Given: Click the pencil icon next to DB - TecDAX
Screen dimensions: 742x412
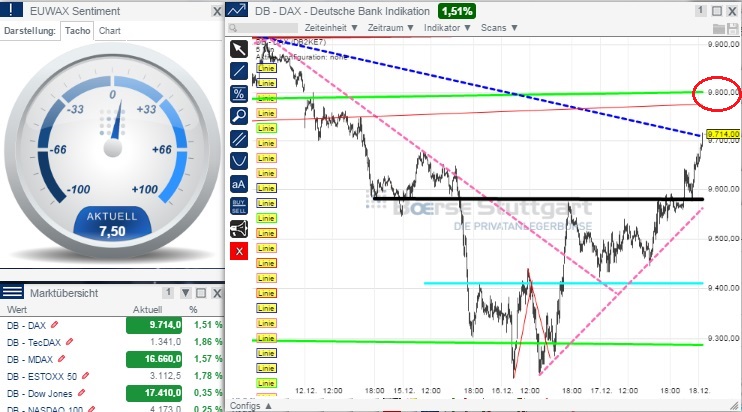Looking at the screenshot, I should [70, 342].
